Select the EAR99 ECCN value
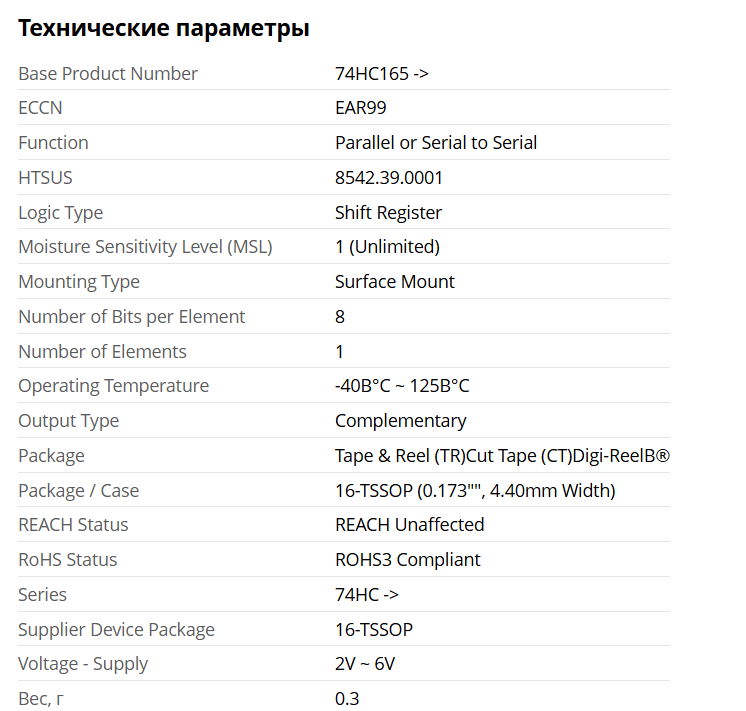 360,108
